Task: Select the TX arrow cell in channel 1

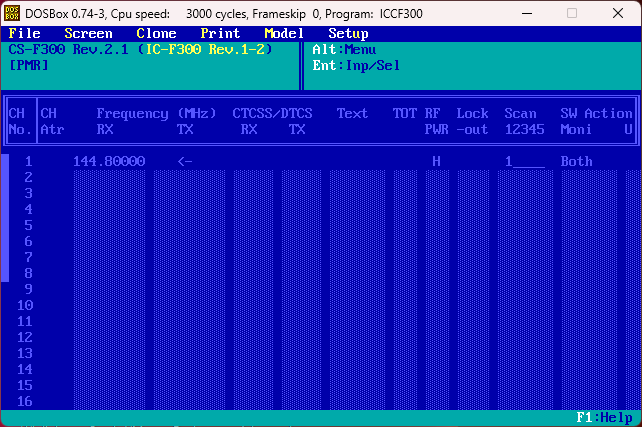Action: tap(185, 161)
